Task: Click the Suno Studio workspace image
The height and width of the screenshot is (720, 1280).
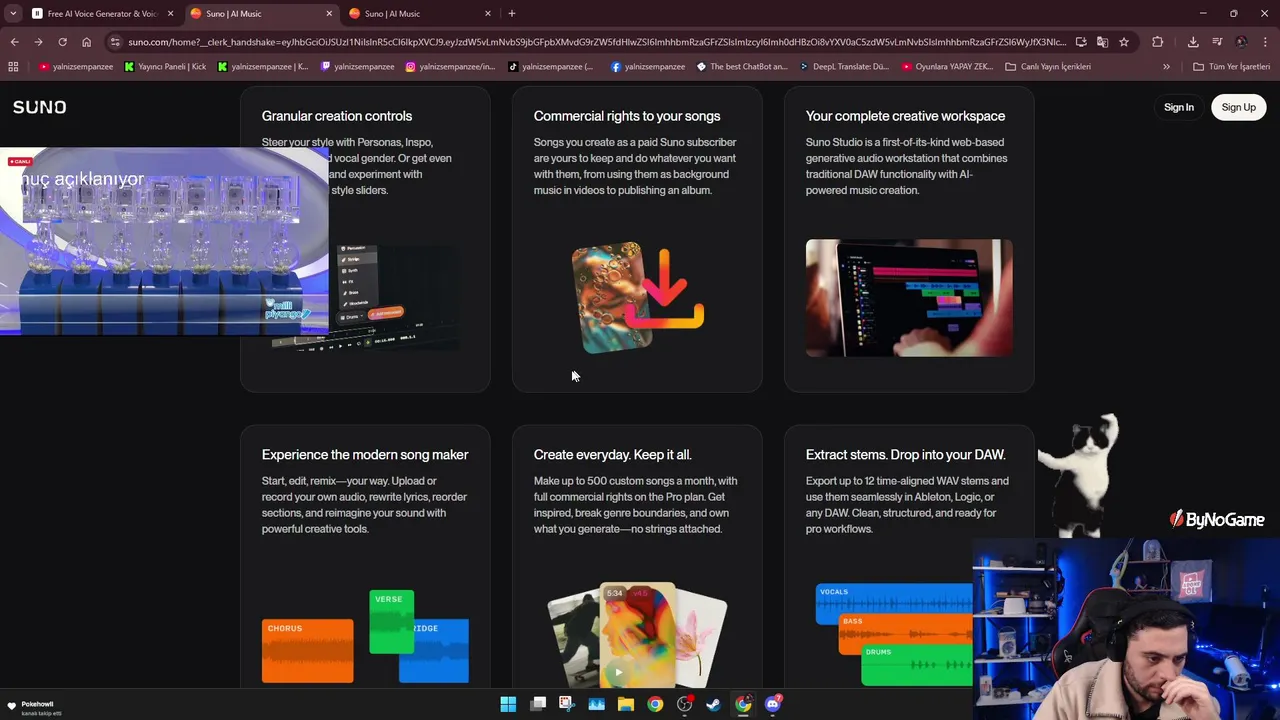Action: point(909,298)
